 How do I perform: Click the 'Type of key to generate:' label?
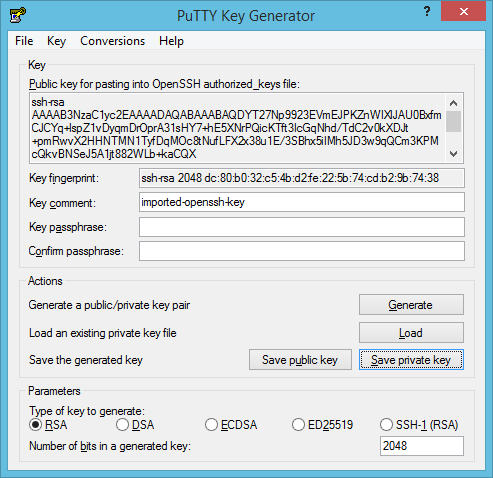pos(87,411)
